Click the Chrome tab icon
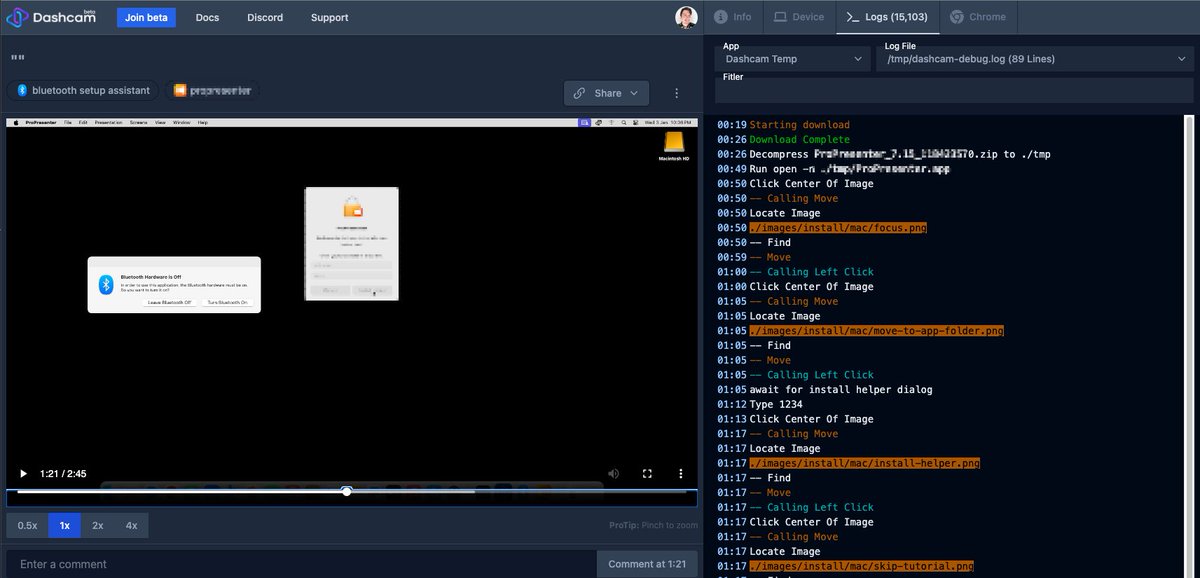The image size is (1200, 578). [x=957, y=17]
